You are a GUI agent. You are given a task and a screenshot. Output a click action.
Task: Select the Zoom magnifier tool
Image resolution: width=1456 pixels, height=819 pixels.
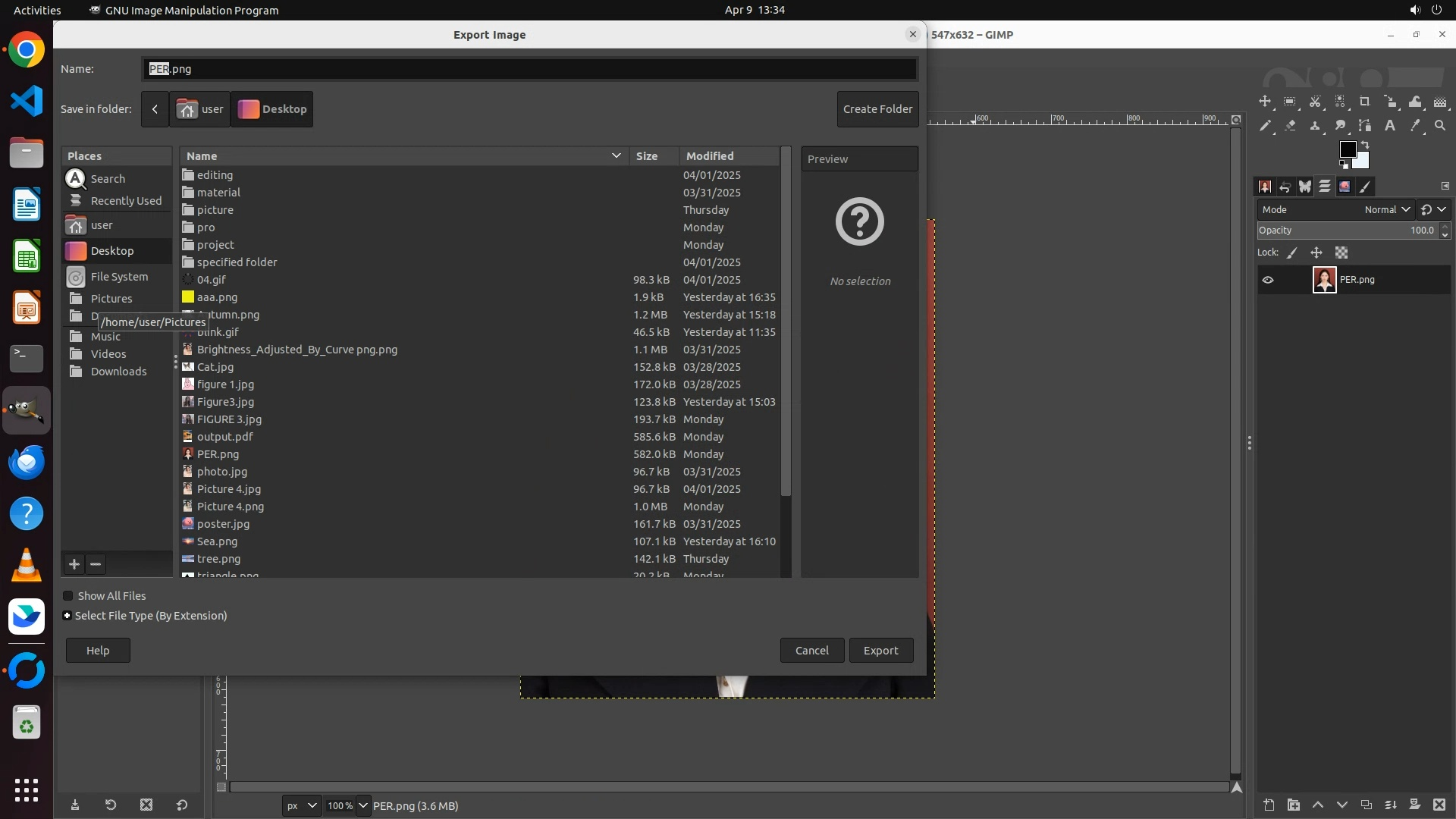pos(1440,126)
